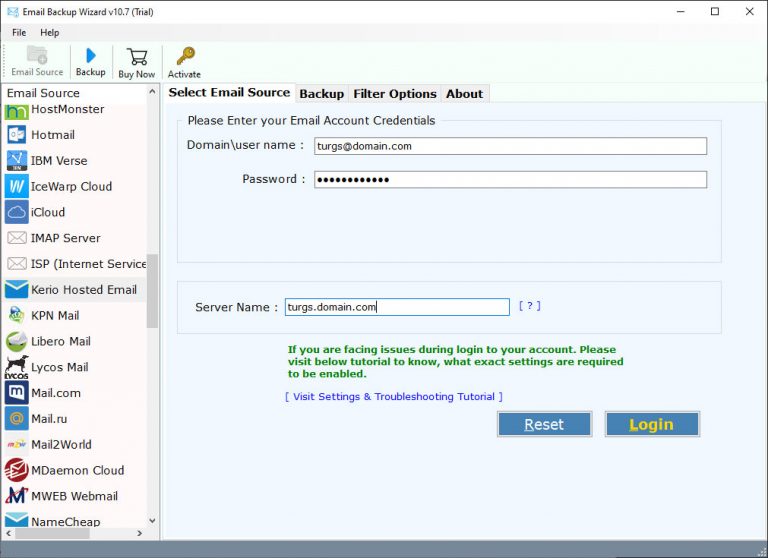The height and width of the screenshot is (558, 768).
Task: Select the NameCheap envelope icon
Action: [17, 519]
